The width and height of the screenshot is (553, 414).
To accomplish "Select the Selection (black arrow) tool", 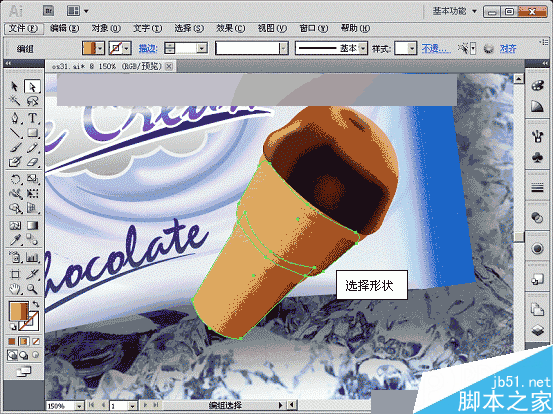I will (x=14, y=86).
